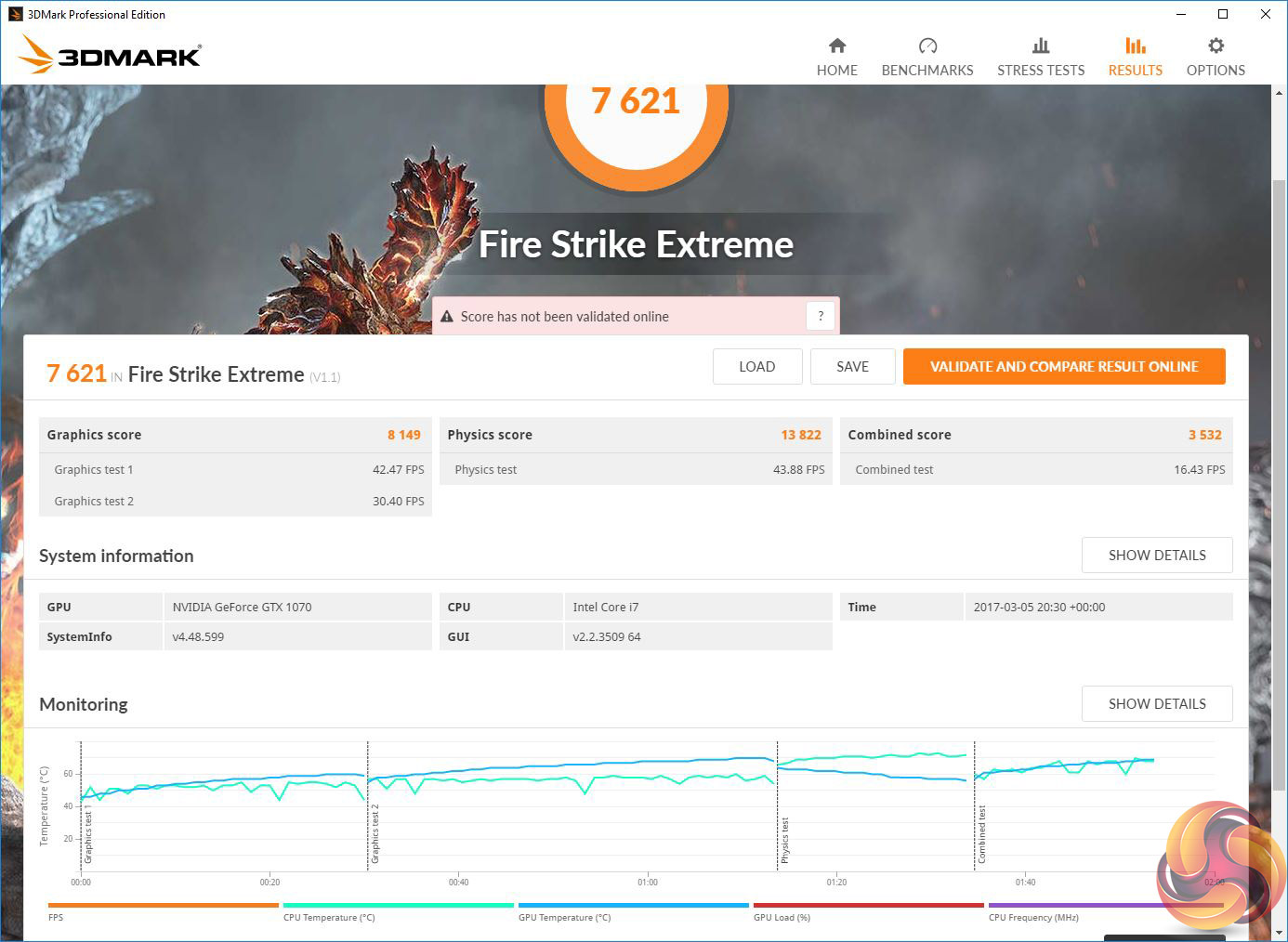The width and height of the screenshot is (1288, 942).
Task: Click the vertical scrollbar thumb
Action: [x=1279, y=483]
